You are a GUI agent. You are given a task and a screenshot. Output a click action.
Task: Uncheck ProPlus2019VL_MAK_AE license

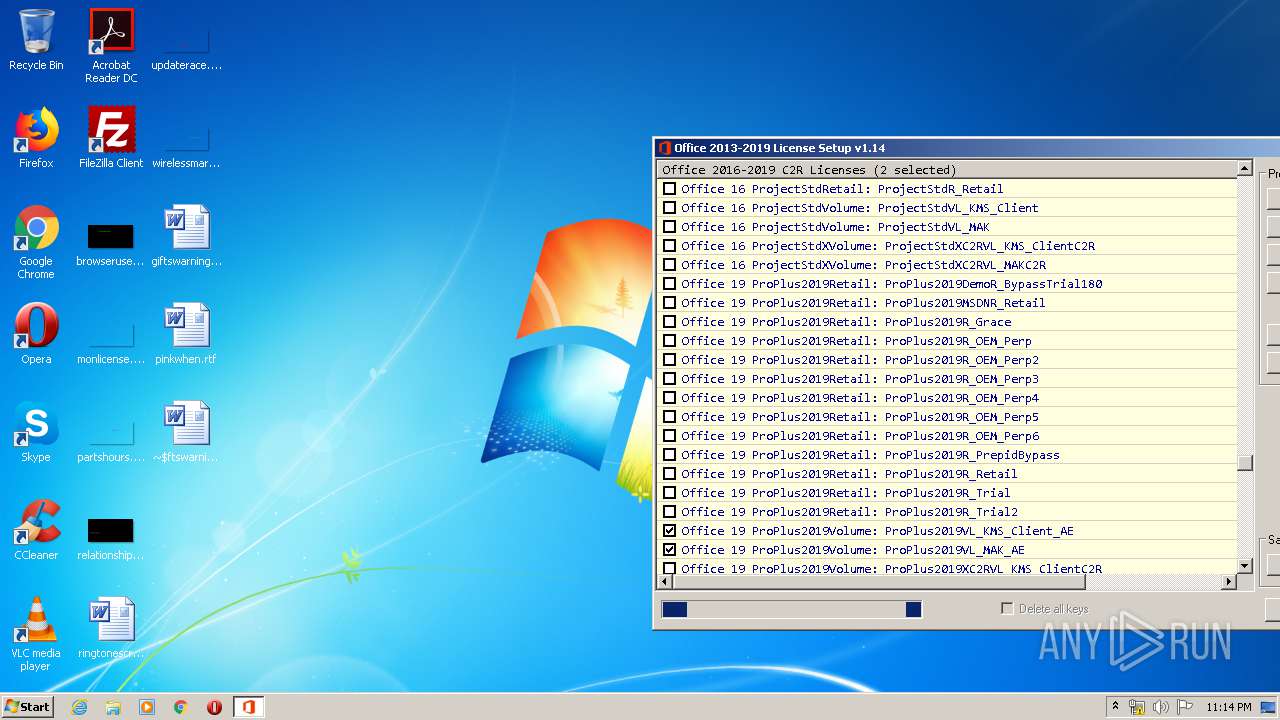(x=670, y=549)
